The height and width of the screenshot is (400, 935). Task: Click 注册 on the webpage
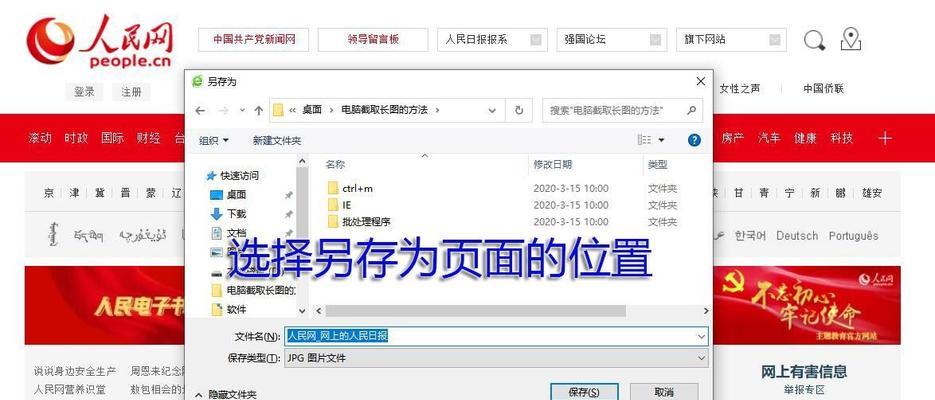tap(131, 92)
